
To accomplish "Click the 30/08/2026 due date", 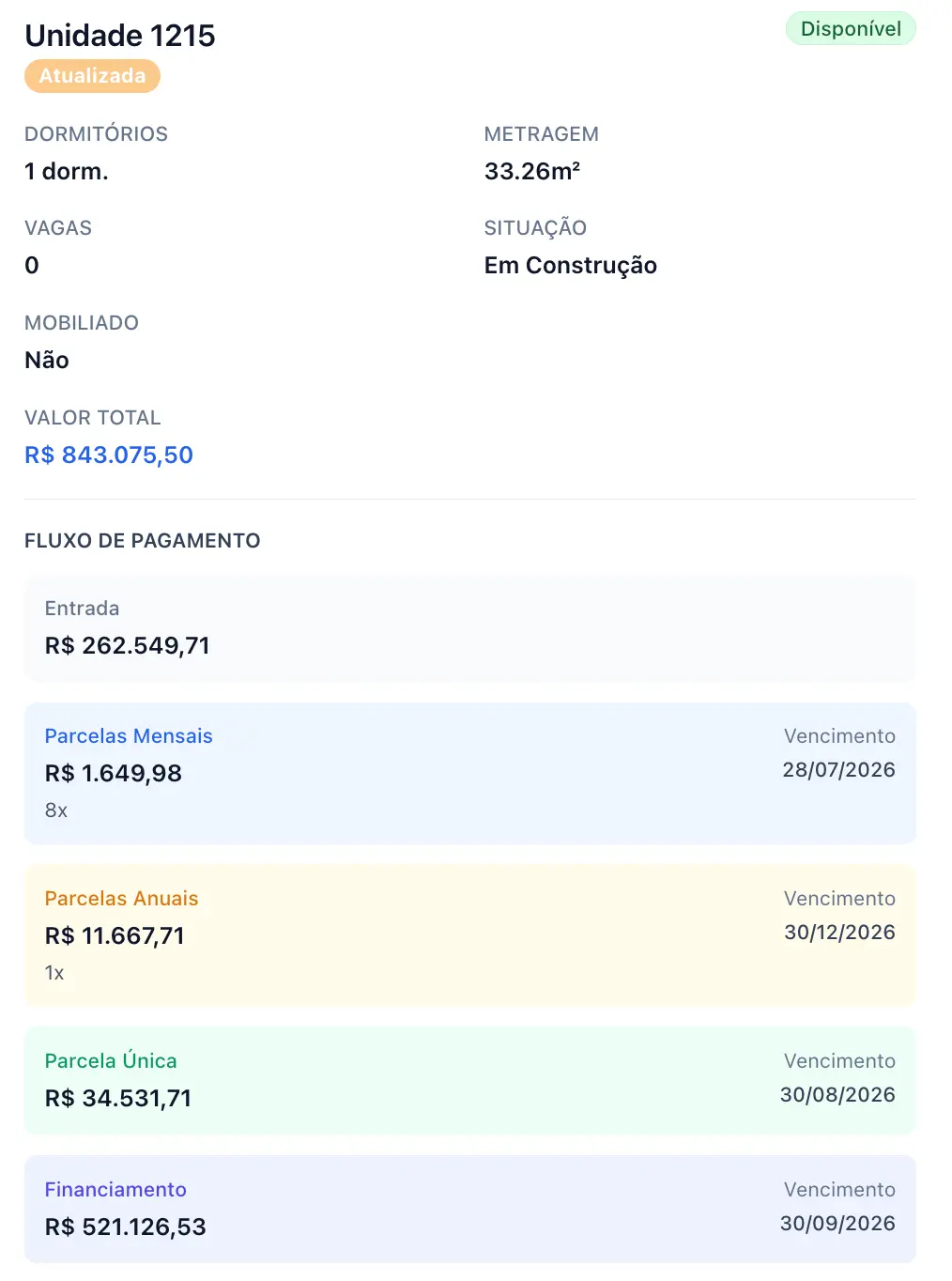I will pos(838,1095).
